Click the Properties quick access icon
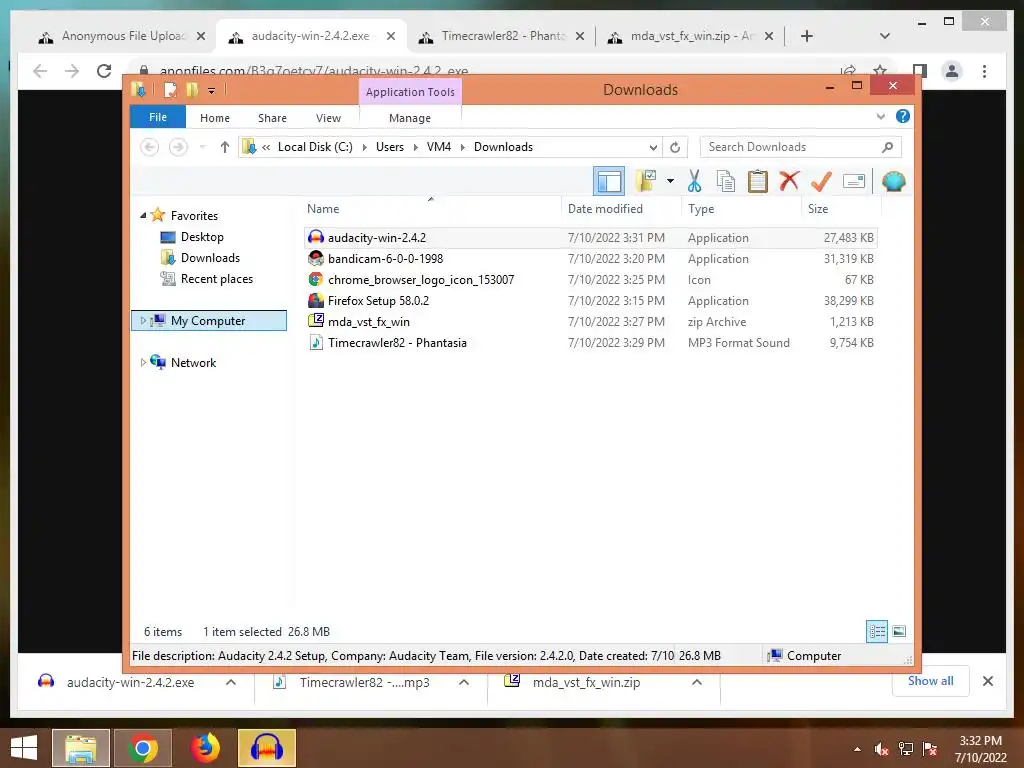1024x768 pixels. coord(170,90)
